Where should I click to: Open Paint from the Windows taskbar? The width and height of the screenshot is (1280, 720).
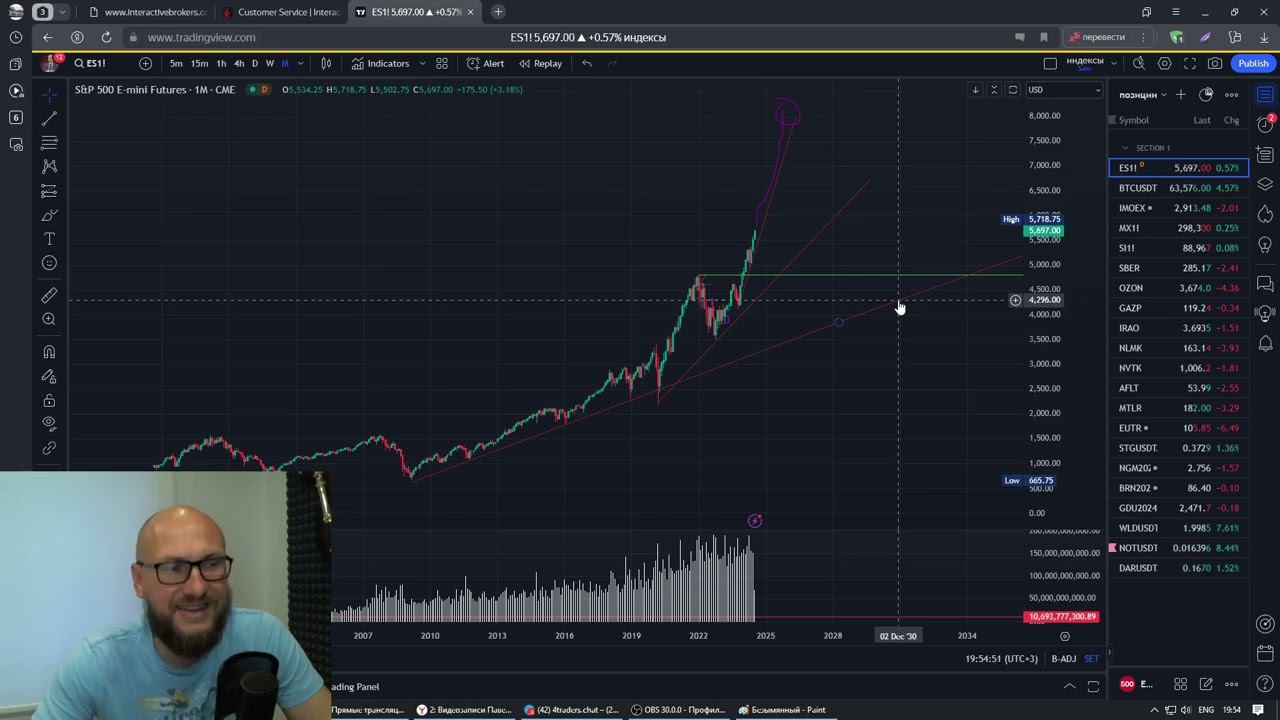[783, 710]
